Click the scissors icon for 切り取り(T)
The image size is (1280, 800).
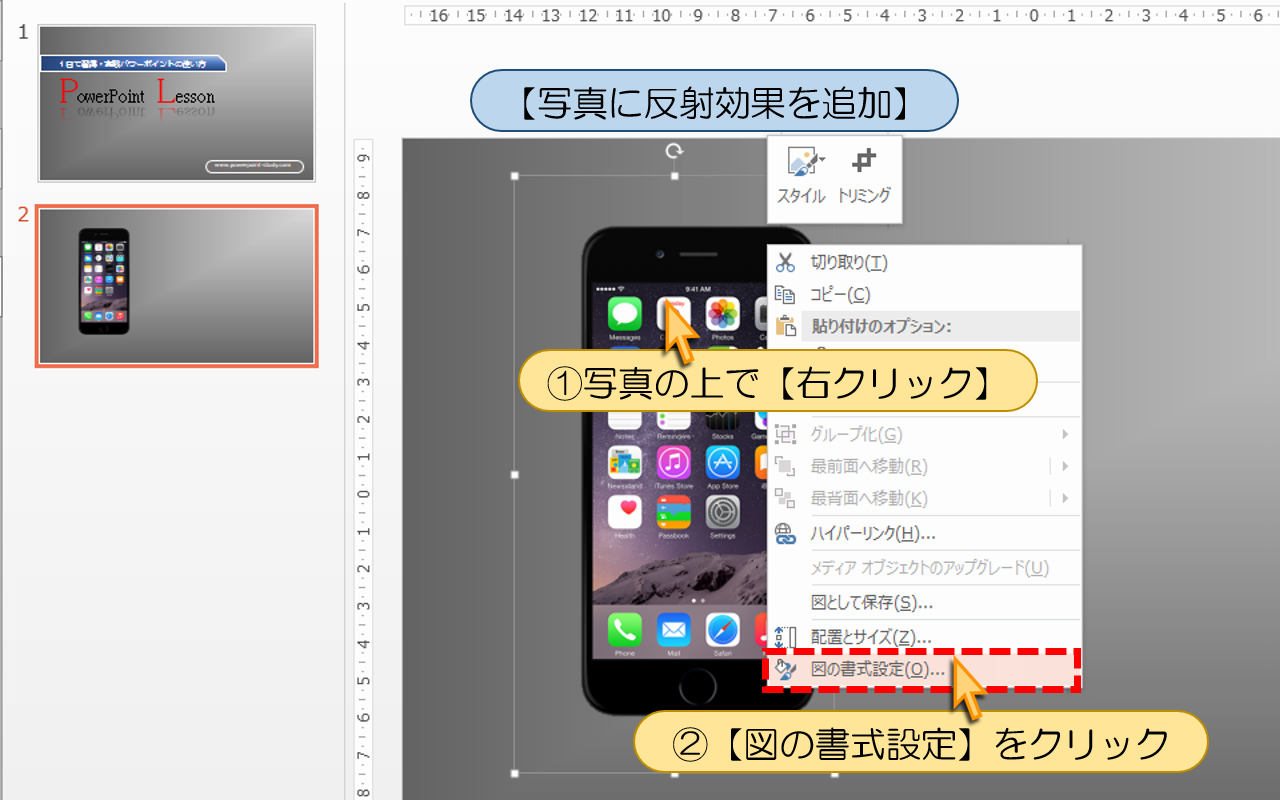(786, 263)
